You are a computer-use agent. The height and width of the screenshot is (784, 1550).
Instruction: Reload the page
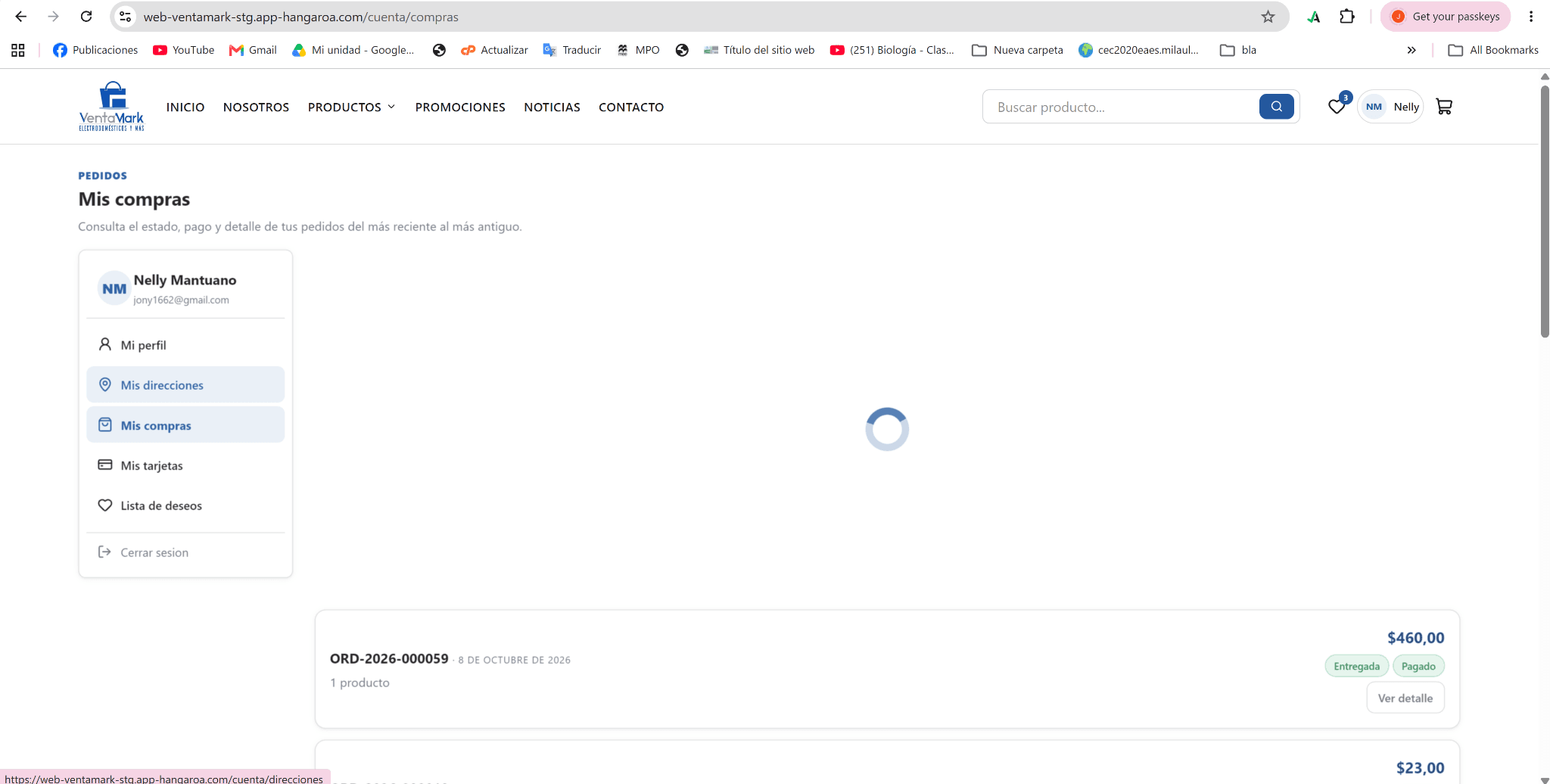click(86, 17)
